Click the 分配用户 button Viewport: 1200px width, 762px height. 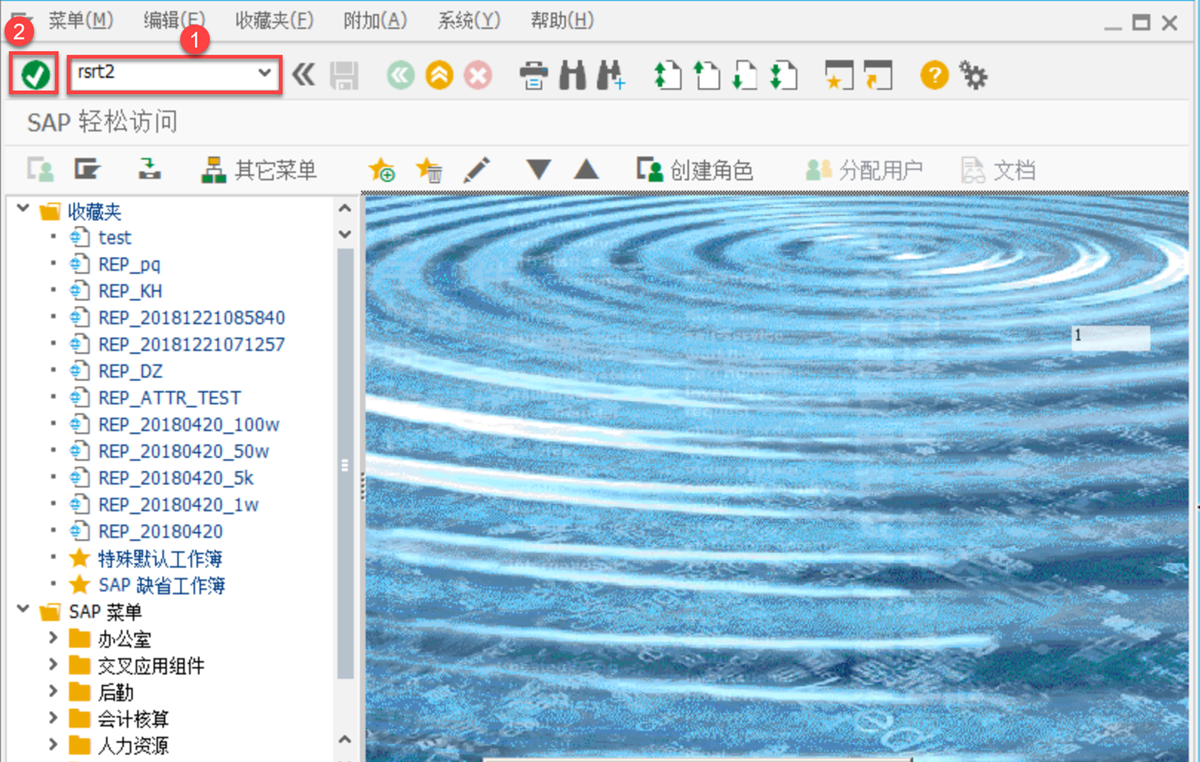pos(864,171)
